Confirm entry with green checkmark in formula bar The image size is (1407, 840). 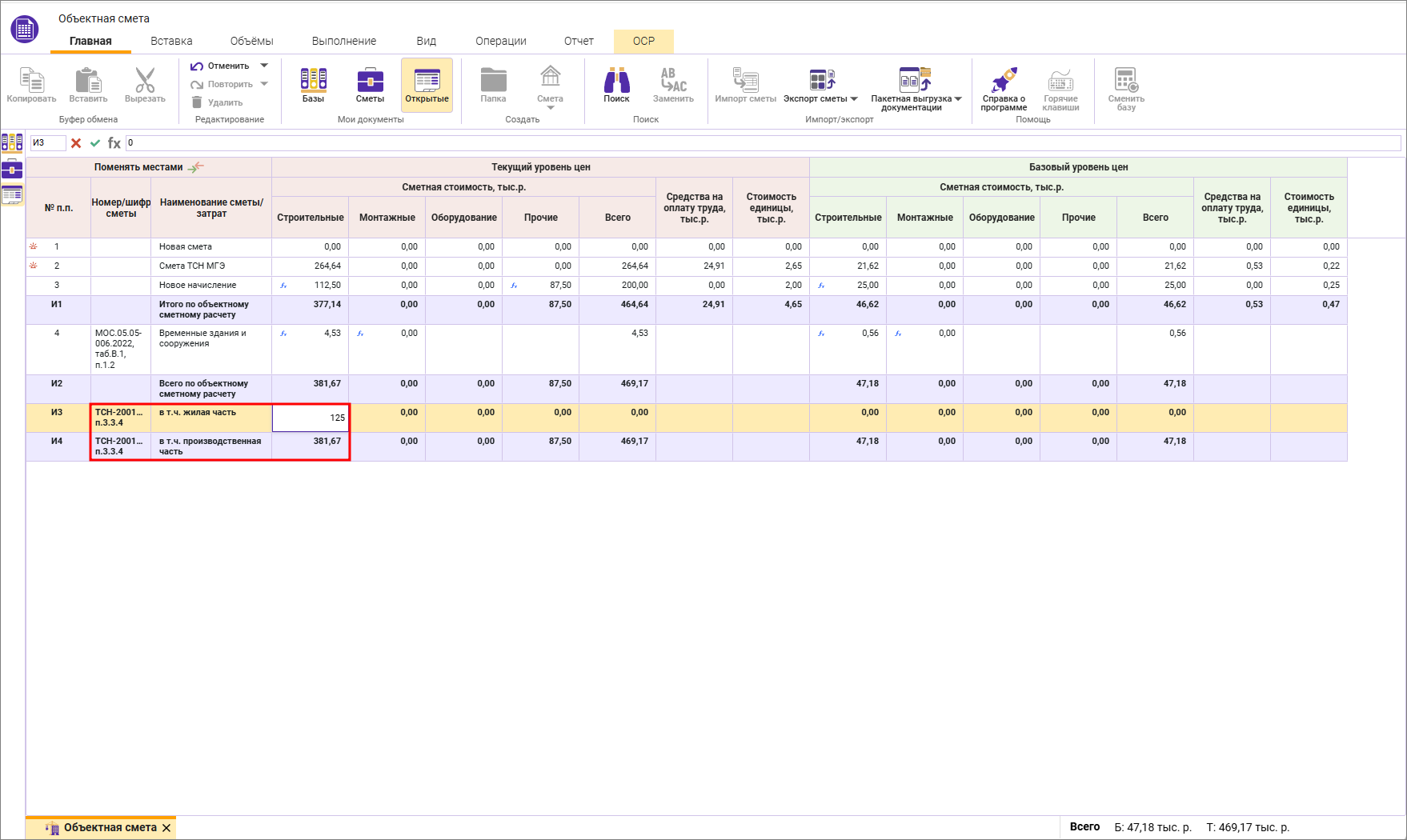click(95, 143)
